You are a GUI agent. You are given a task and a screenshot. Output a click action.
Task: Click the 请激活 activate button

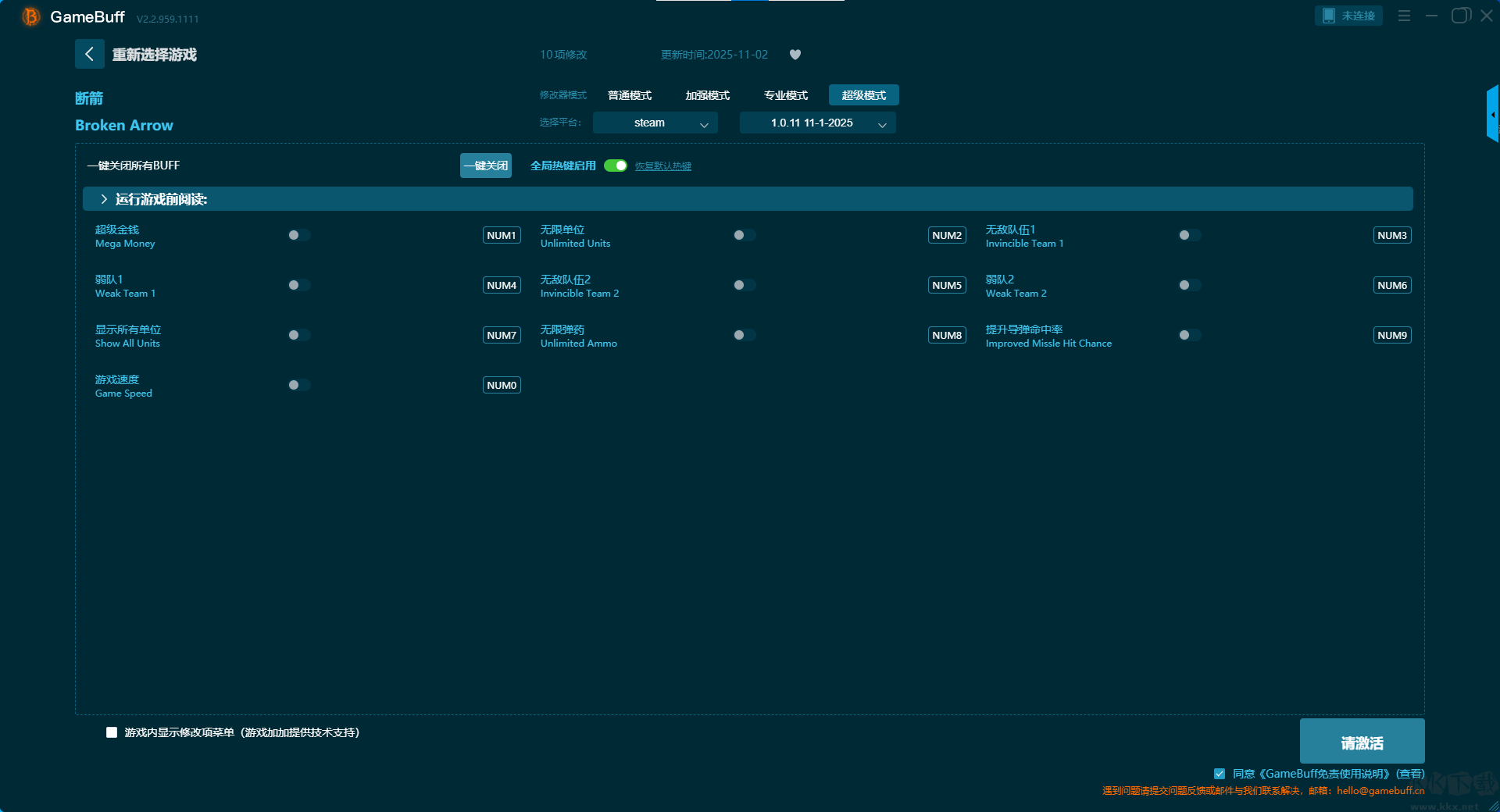click(x=1362, y=742)
